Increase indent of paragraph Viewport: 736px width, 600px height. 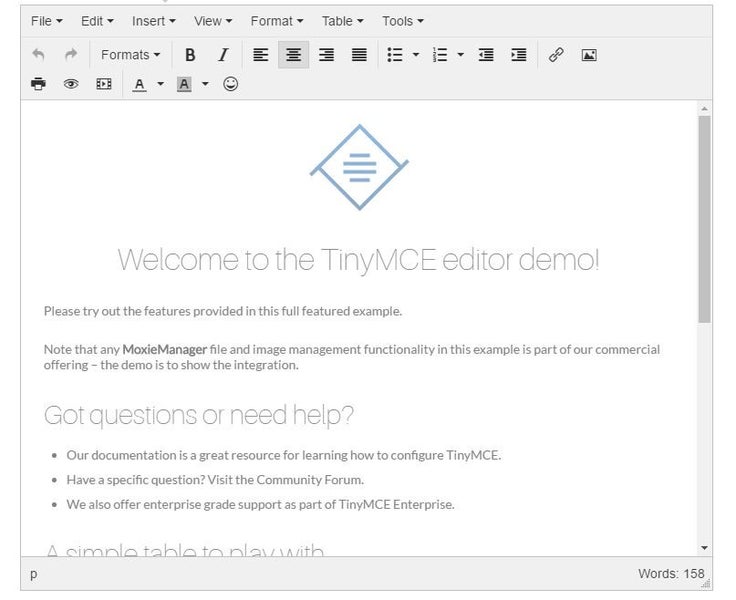click(x=519, y=55)
